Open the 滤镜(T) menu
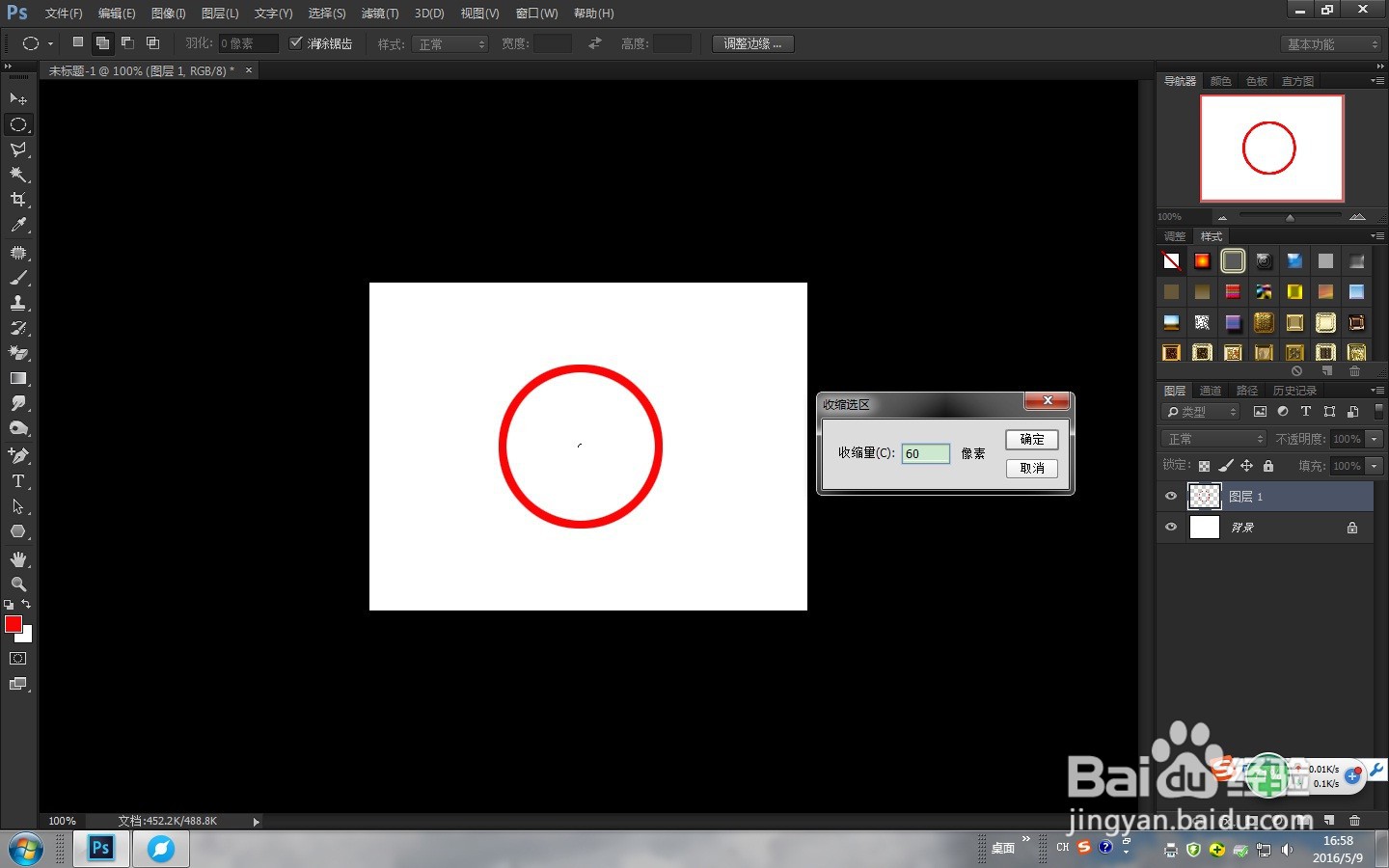Screen dimensions: 1389x868 point(380,14)
